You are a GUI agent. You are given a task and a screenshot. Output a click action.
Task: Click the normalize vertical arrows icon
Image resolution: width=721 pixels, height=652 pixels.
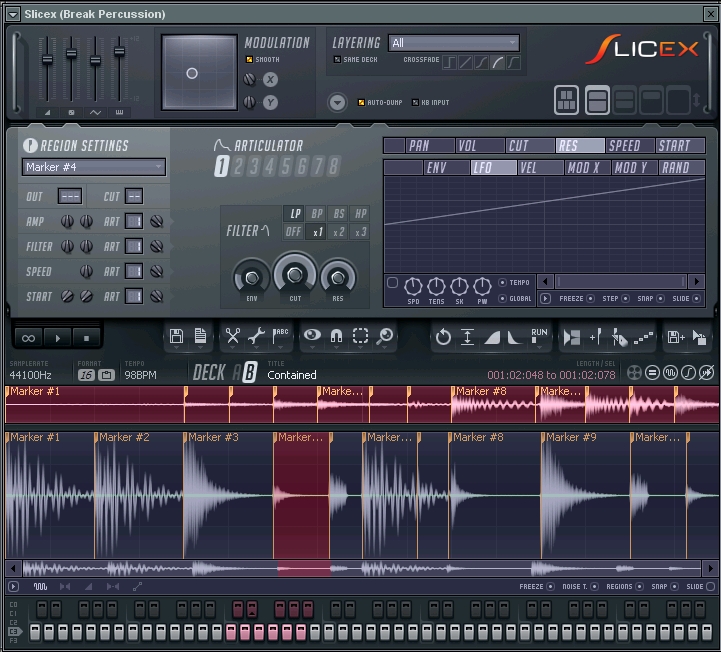tap(467, 337)
